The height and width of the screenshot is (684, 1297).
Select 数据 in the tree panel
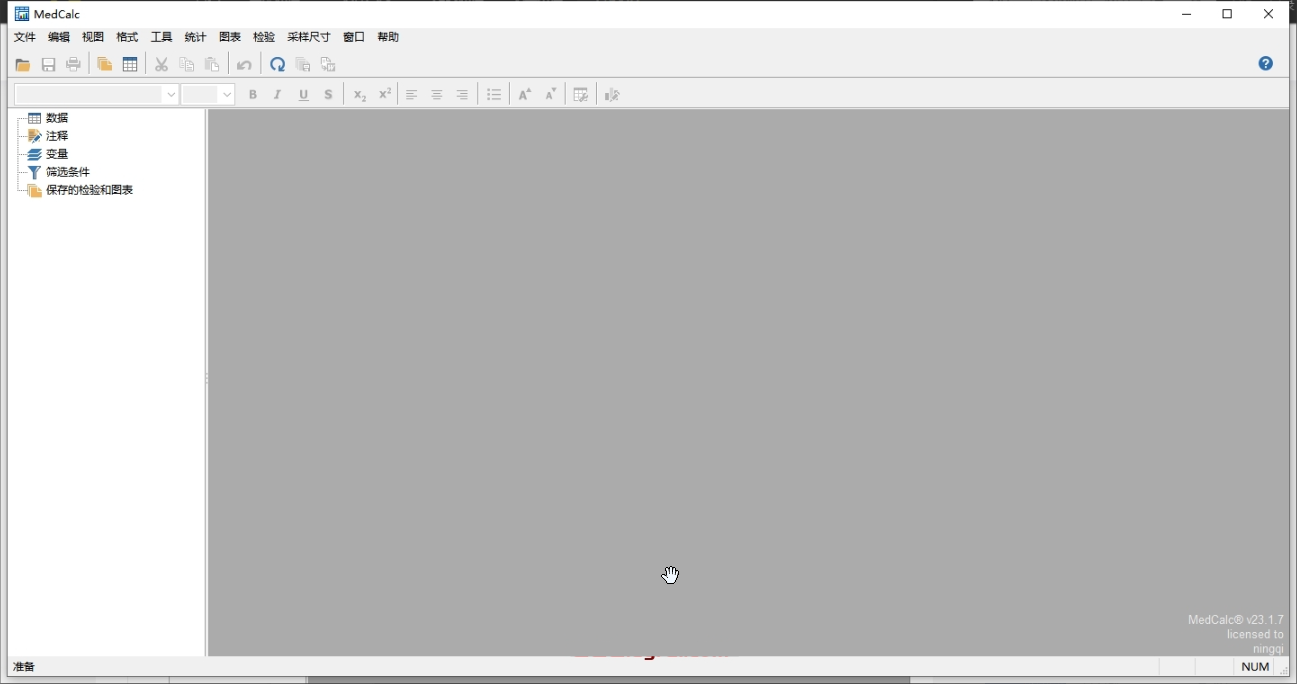57,118
